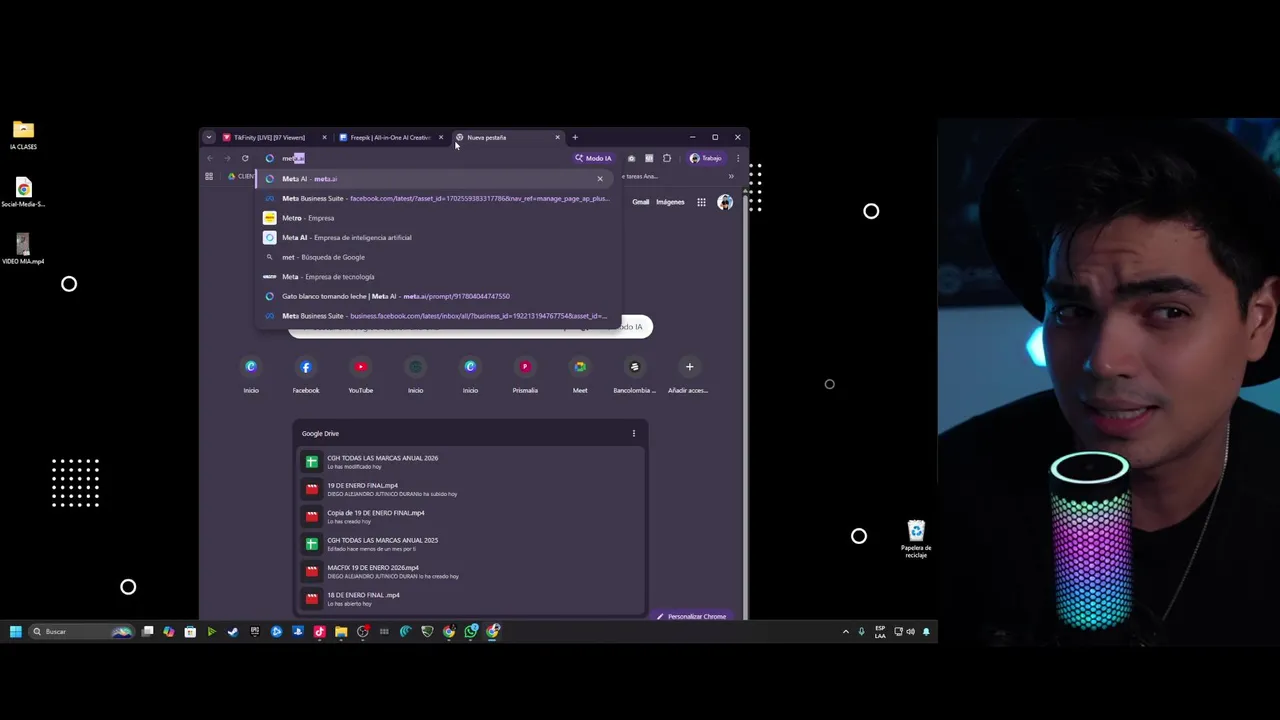Open the Bancolombia shortcut
The image size is (1280, 720).
point(634,375)
